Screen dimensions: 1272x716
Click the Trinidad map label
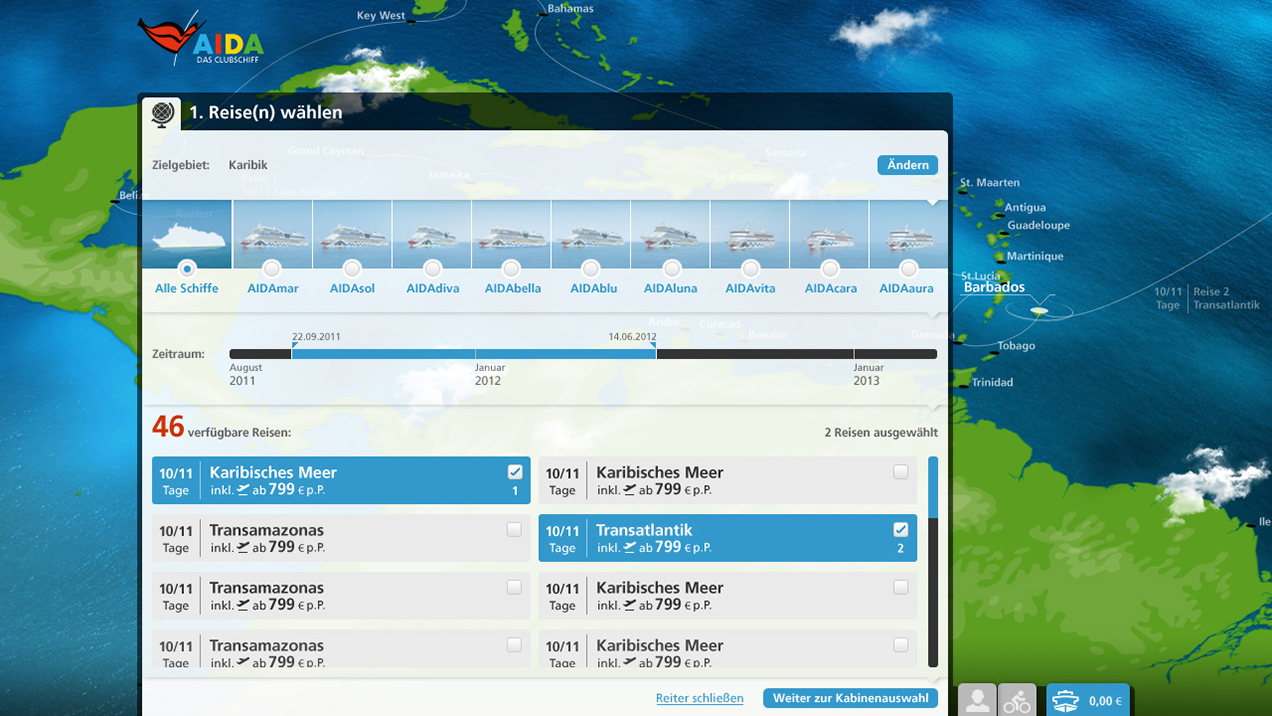click(x=992, y=382)
